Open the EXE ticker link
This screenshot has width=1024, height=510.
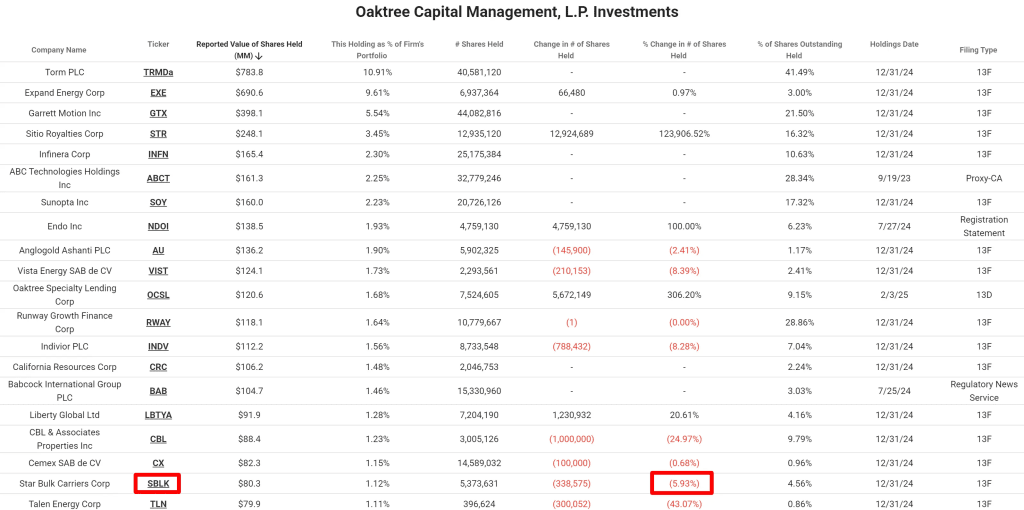158,93
